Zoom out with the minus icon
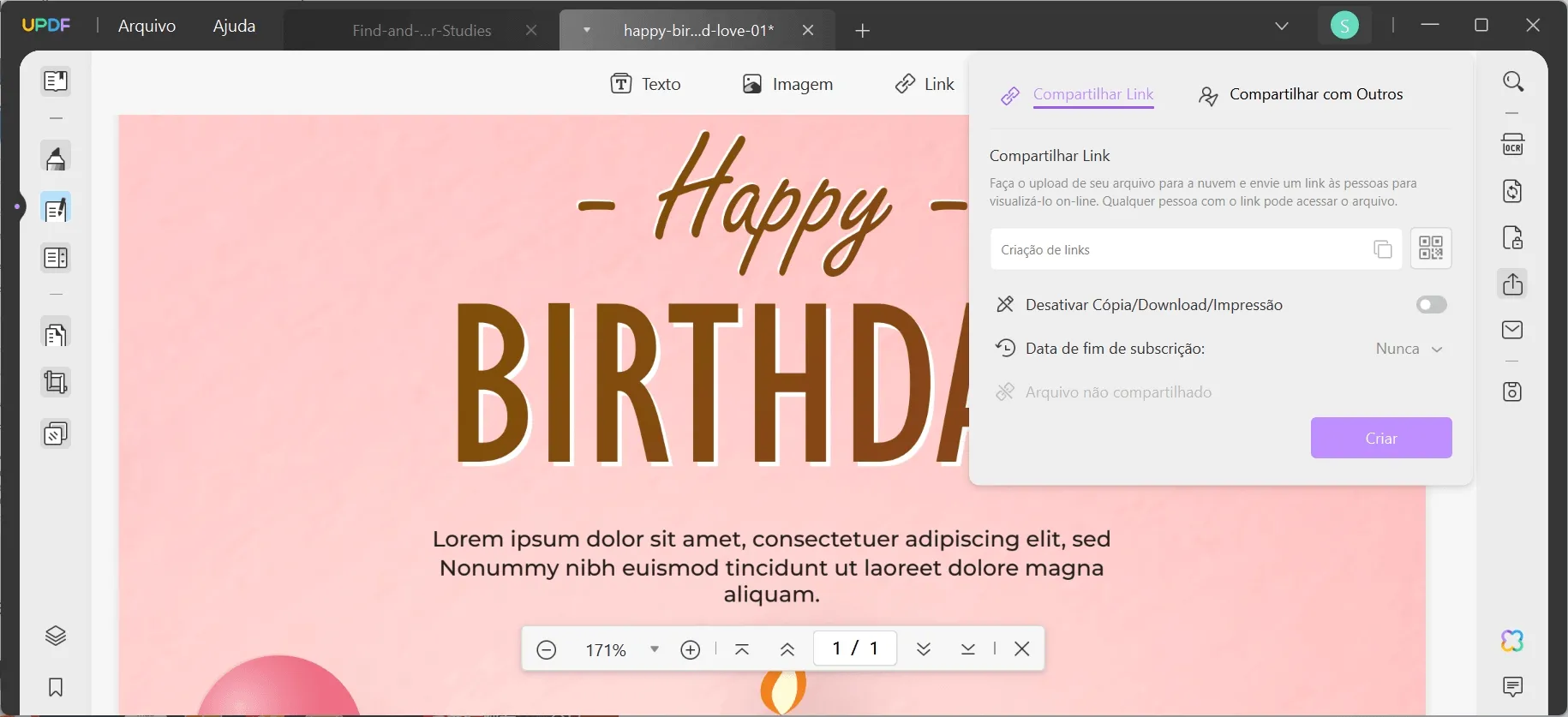This screenshot has height=717, width=1568. [547, 649]
